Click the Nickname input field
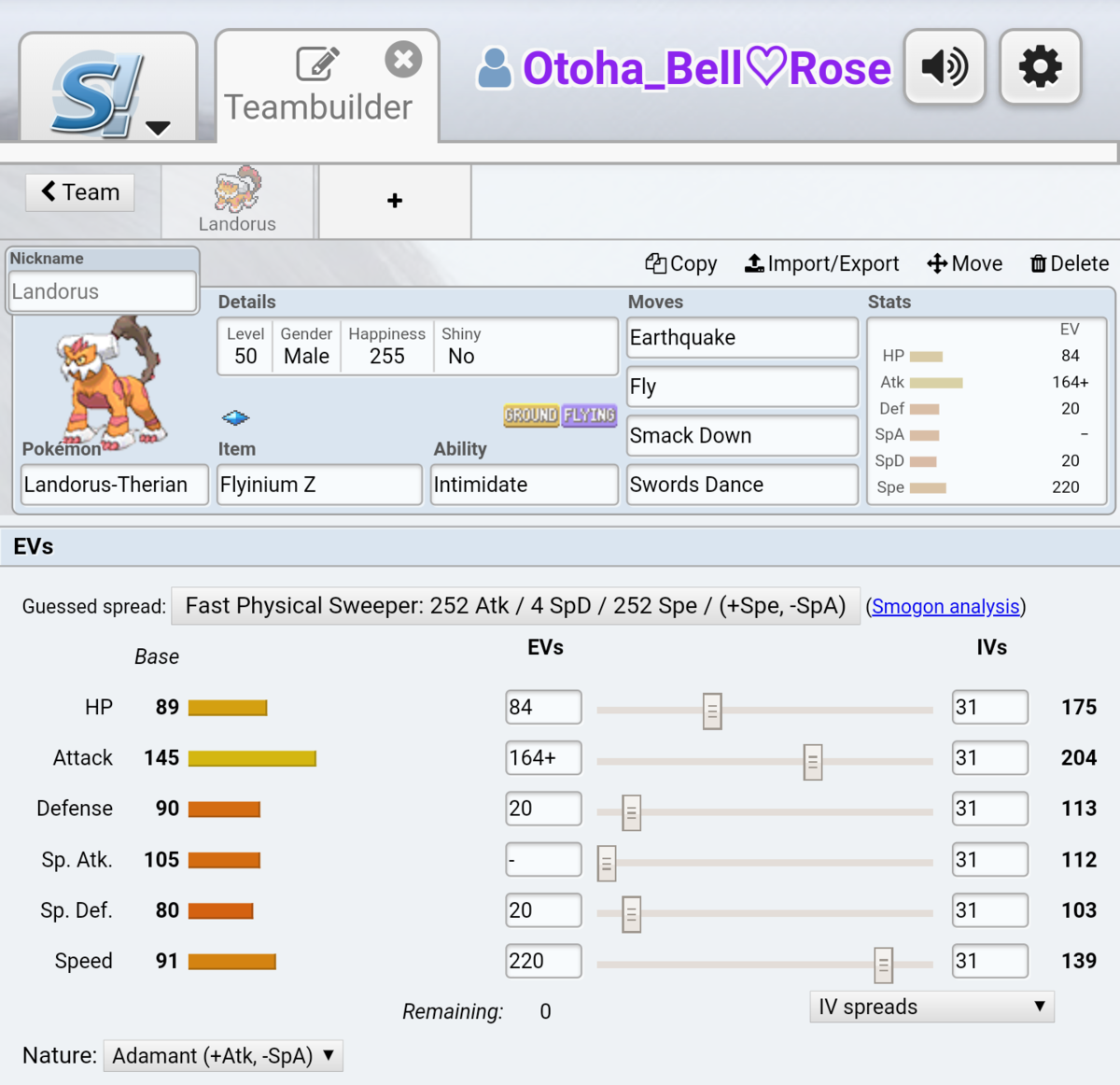This screenshot has width=1120, height=1085. click(102, 291)
